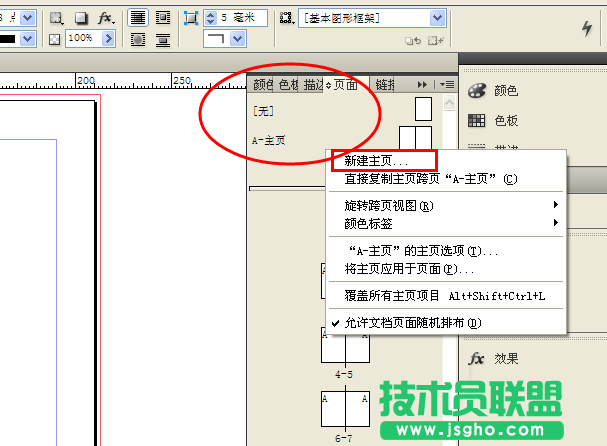Expand the 旋转跨页视图 submenu arrow
607x446 pixels.
coord(556,204)
